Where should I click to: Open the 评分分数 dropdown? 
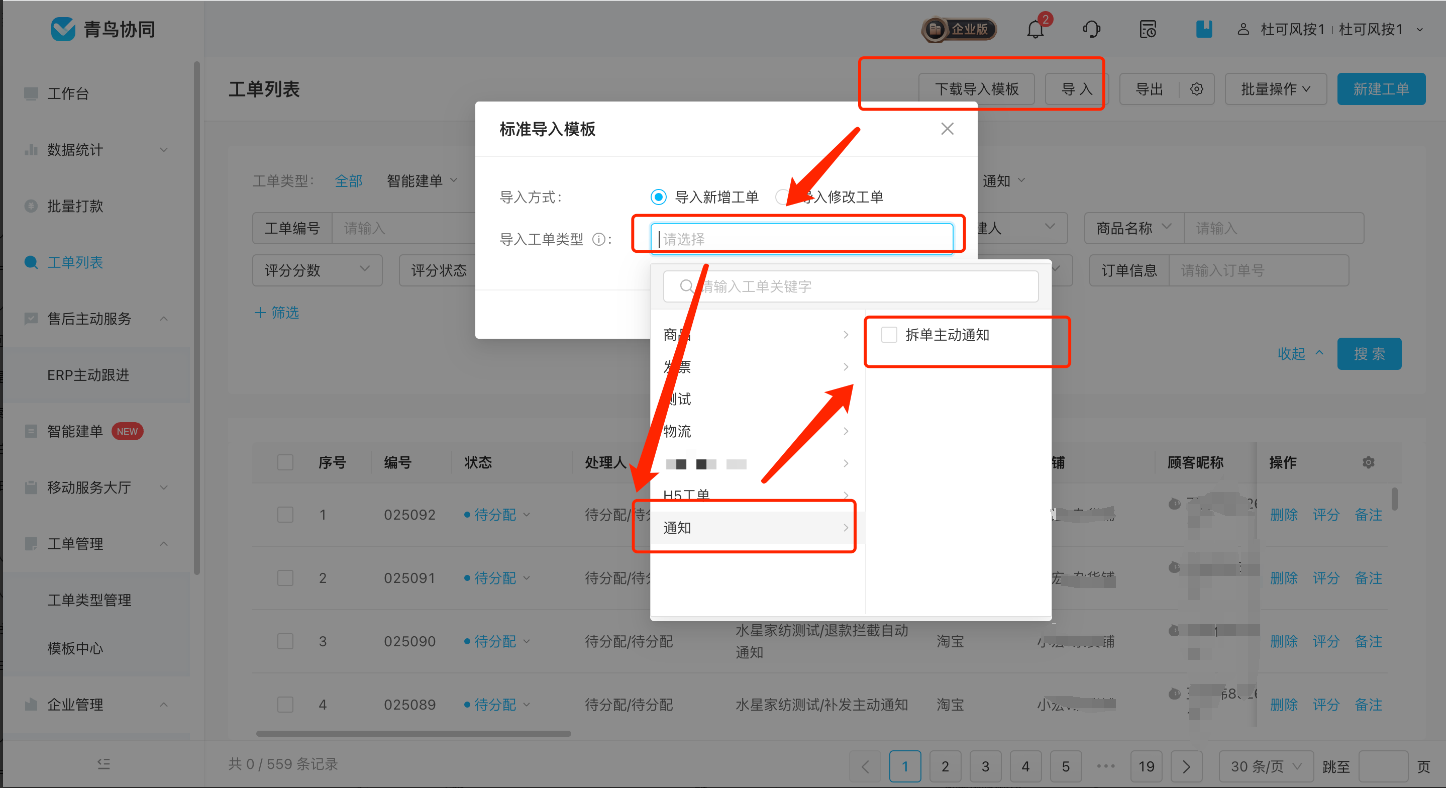[317, 270]
